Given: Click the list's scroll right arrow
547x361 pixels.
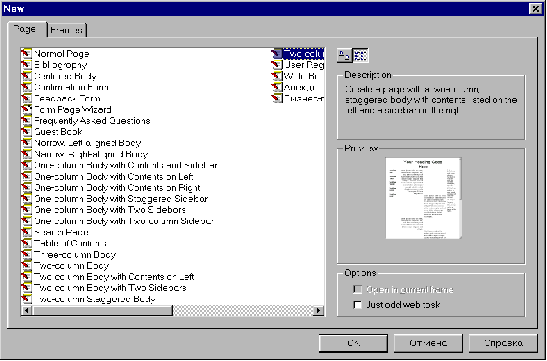Looking at the screenshot, I should (318, 310).
